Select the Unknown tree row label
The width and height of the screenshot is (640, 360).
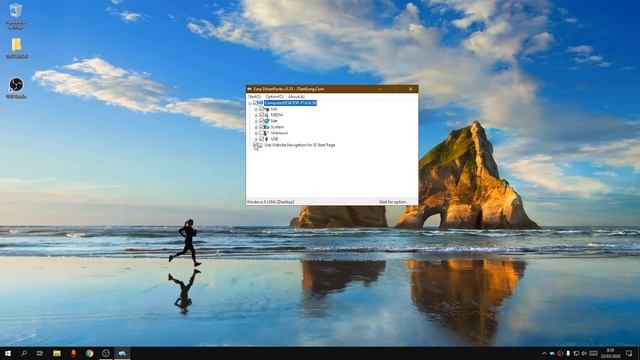point(279,133)
